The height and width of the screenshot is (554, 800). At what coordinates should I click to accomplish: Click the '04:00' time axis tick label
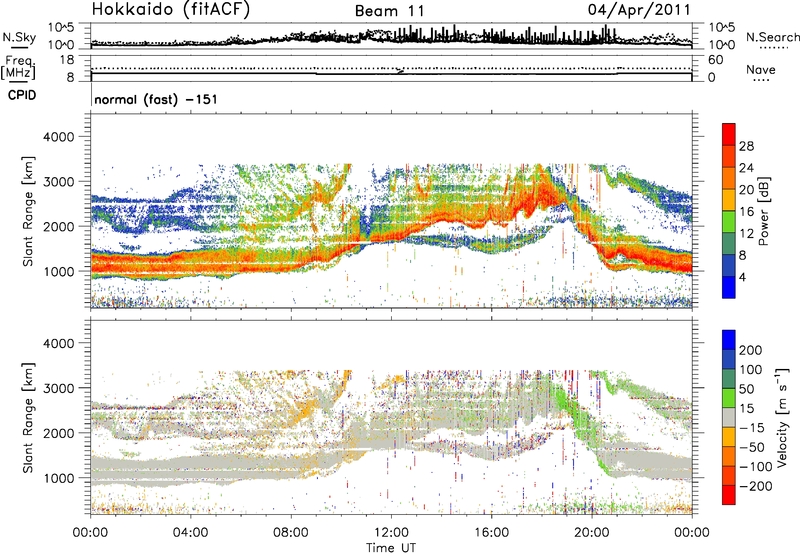pos(190,533)
